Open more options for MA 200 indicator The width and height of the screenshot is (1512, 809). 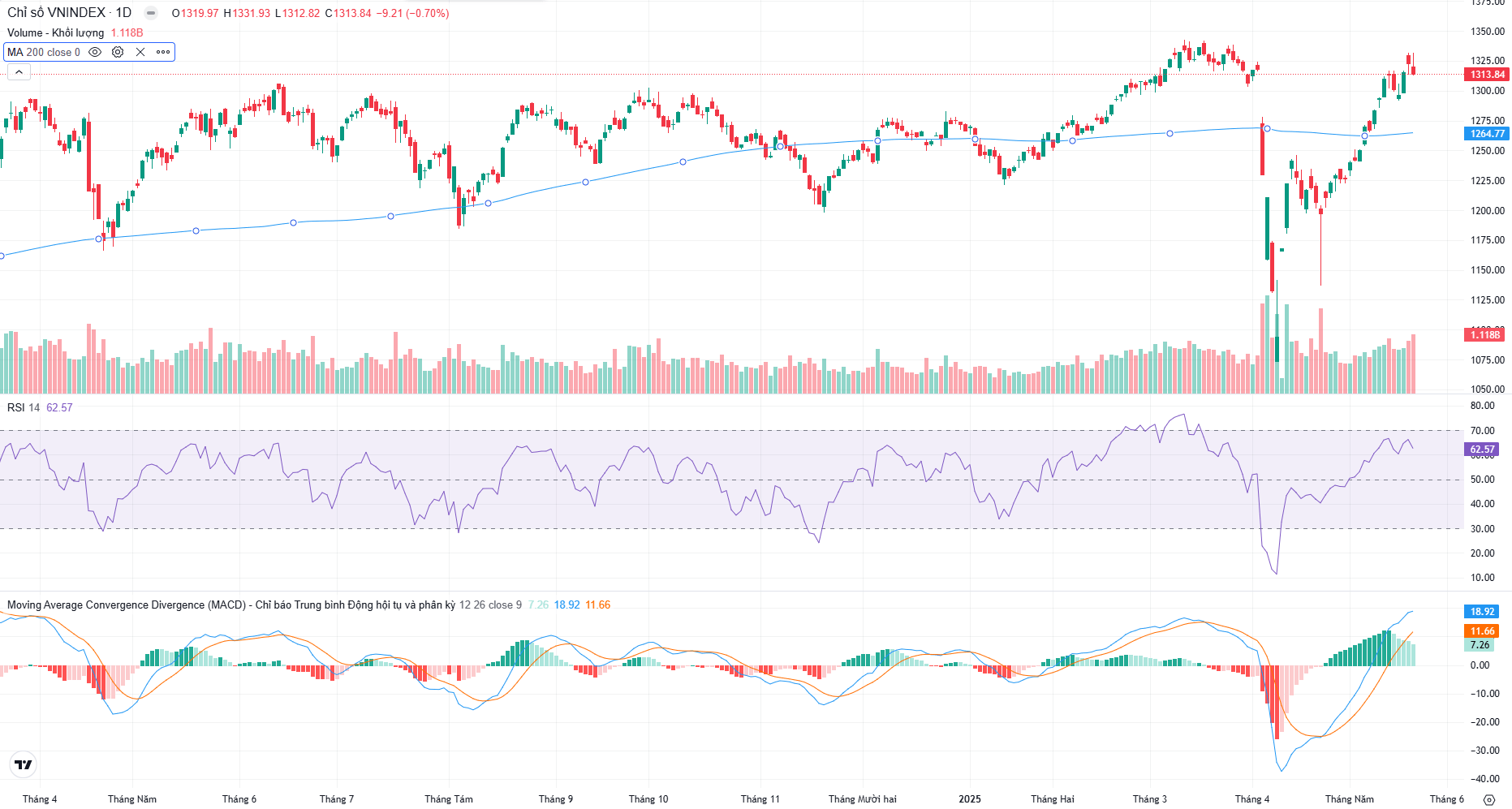coord(163,52)
